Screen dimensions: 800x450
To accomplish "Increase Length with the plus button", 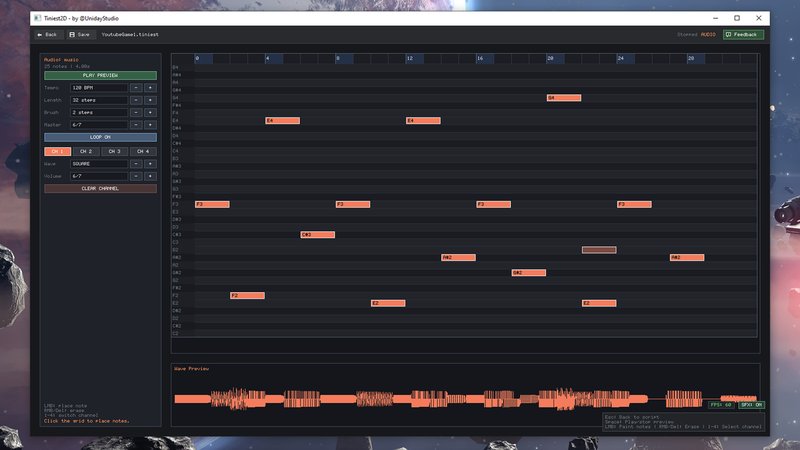I will (150, 100).
